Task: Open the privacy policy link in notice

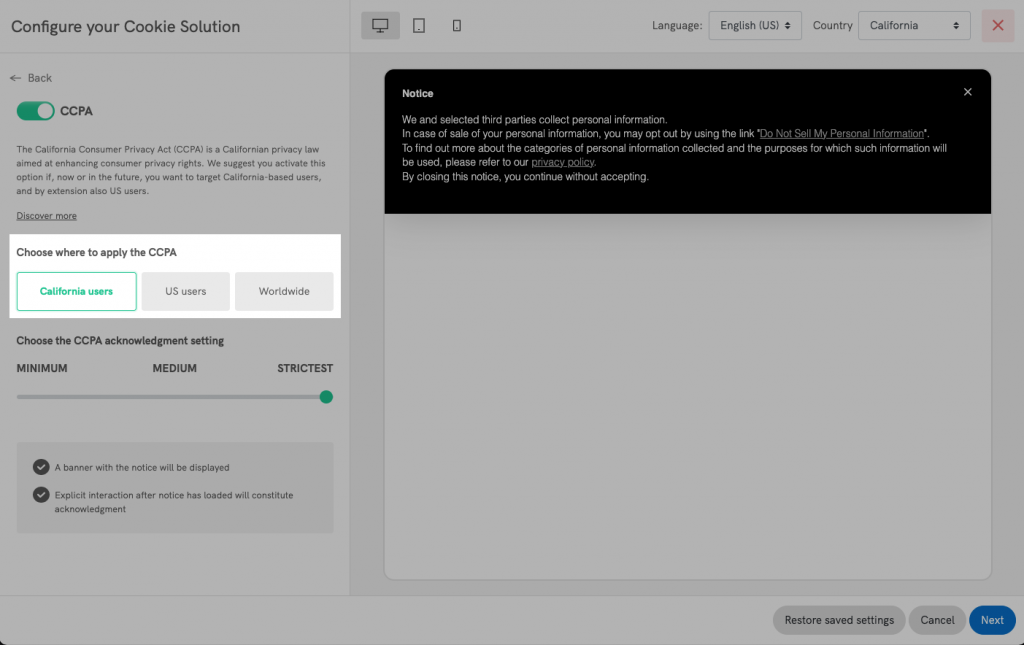Action: [x=562, y=162]
